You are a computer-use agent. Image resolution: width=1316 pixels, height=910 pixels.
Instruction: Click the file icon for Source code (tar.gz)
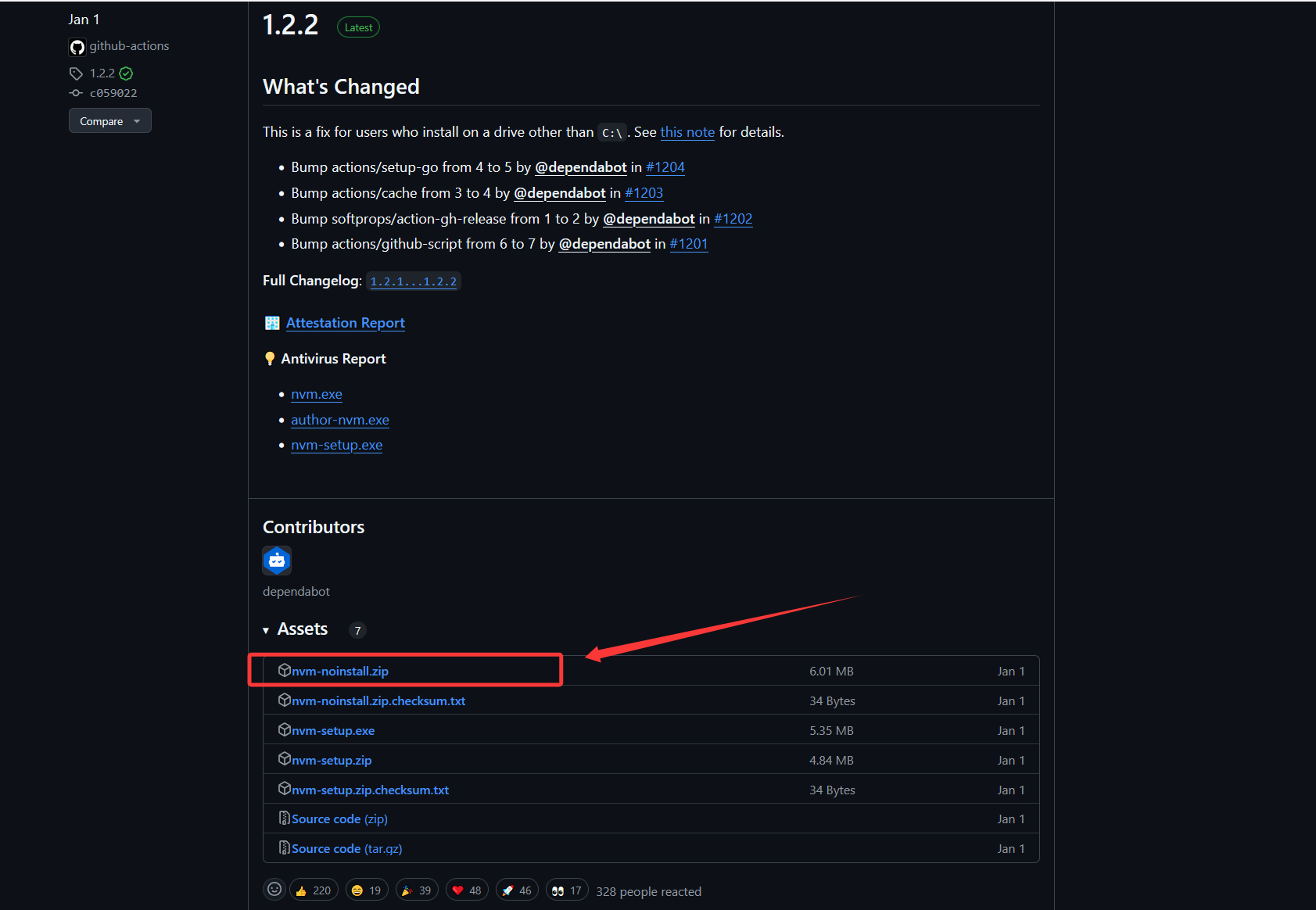click(285, 848)
